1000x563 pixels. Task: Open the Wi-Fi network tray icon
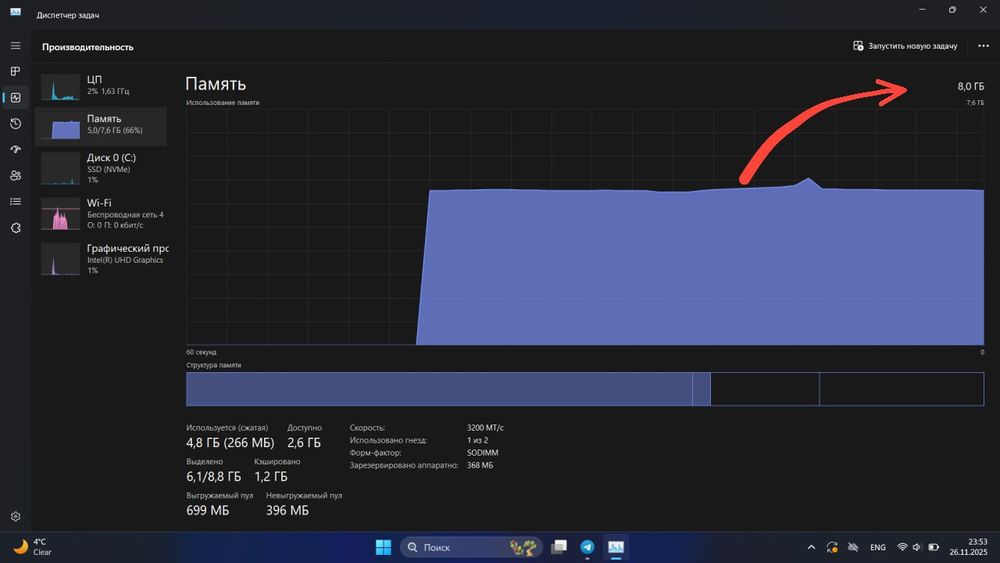(902, 547)
